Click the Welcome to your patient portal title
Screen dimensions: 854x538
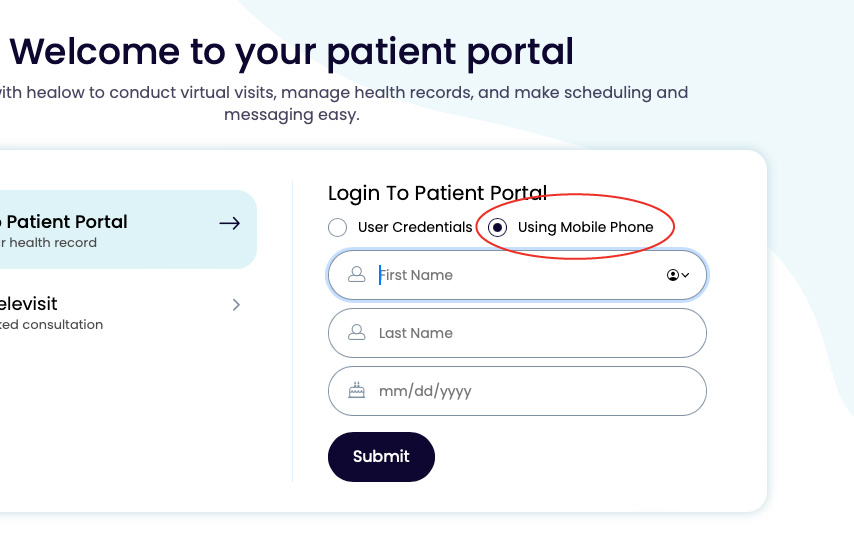(291, 52)
